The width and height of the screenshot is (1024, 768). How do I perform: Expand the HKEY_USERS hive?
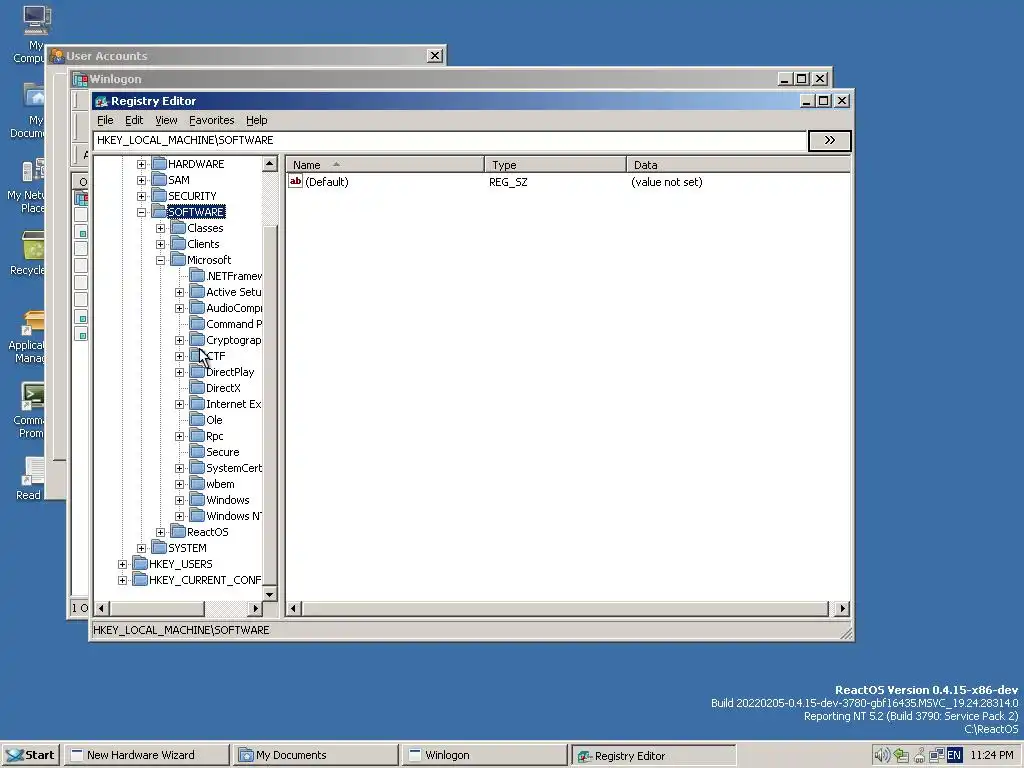(x=122, y=564)
